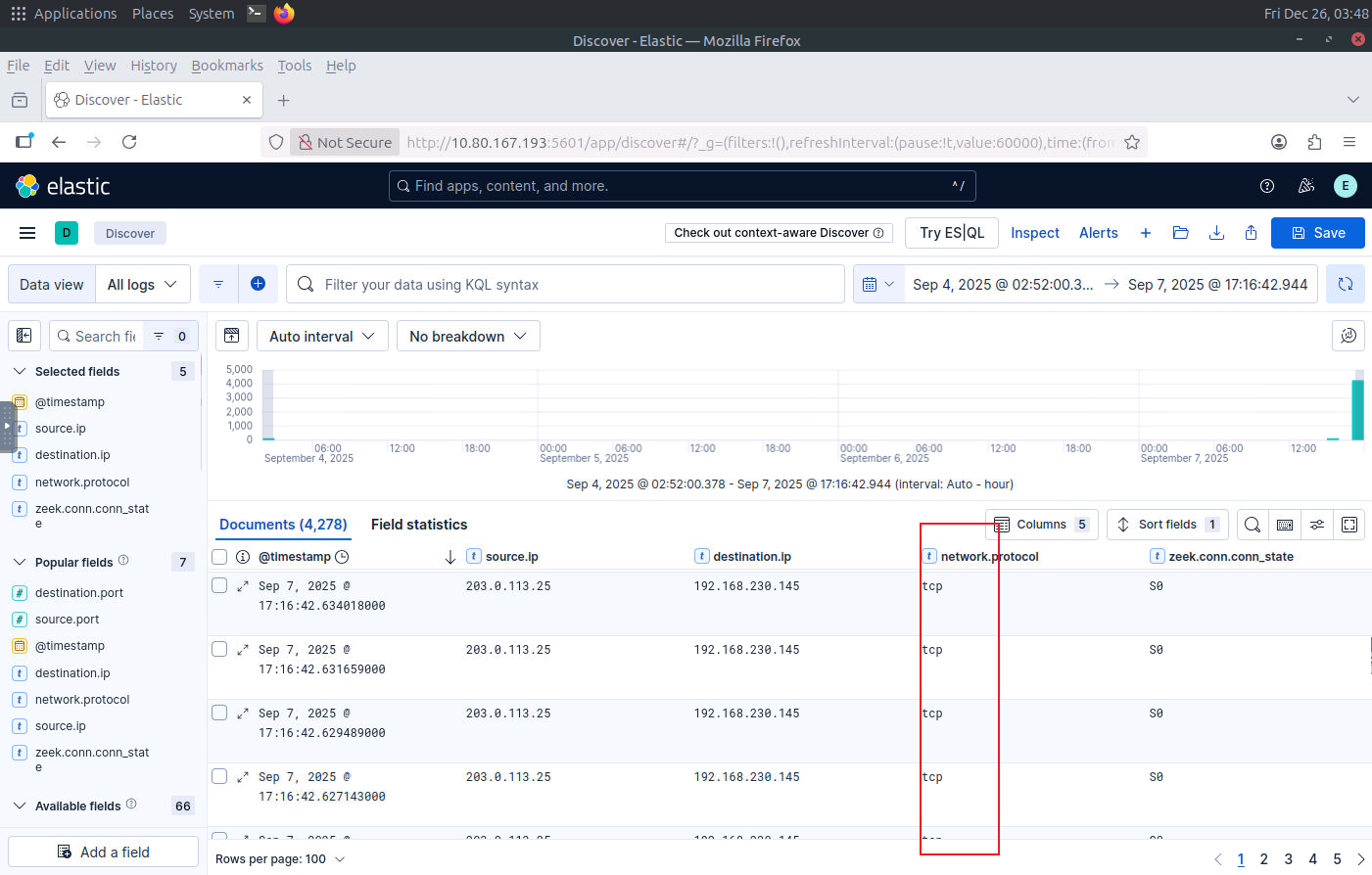Image resolution: width=1372 pixels, height=875 pixels.
Task: Click the share icon in toolbar
Action: 1251,233
